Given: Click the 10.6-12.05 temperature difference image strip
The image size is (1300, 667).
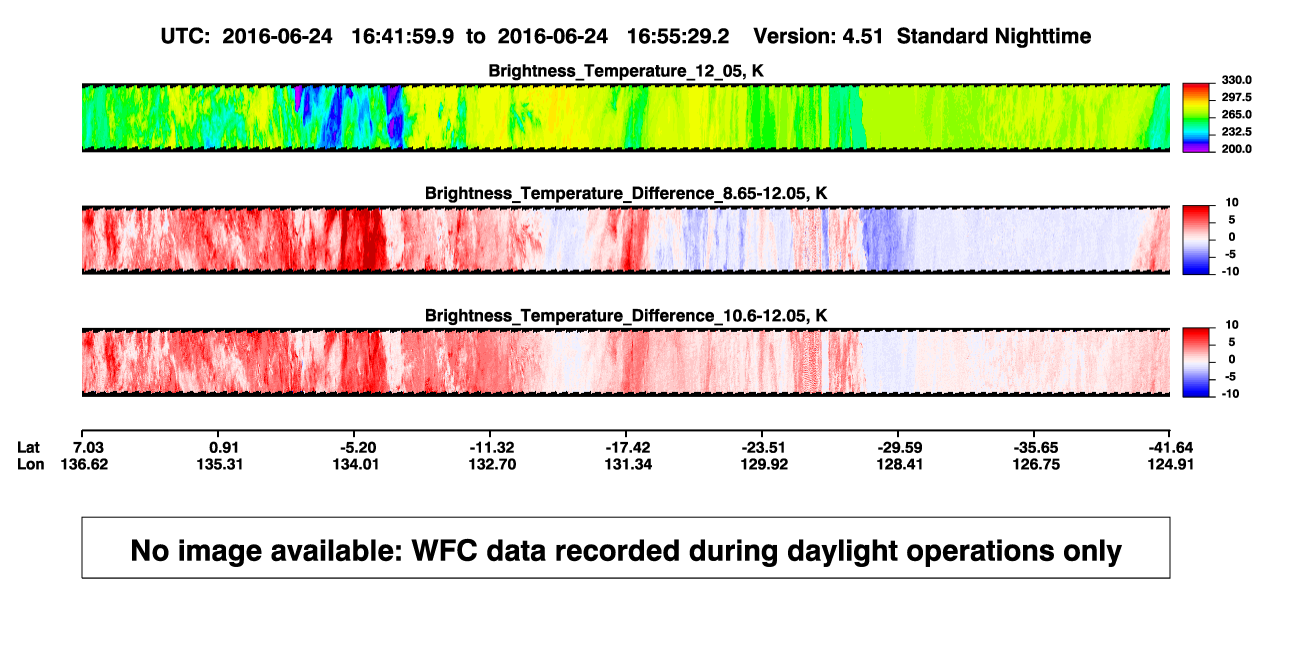Looking at the screenshot, I should [625, 362].
